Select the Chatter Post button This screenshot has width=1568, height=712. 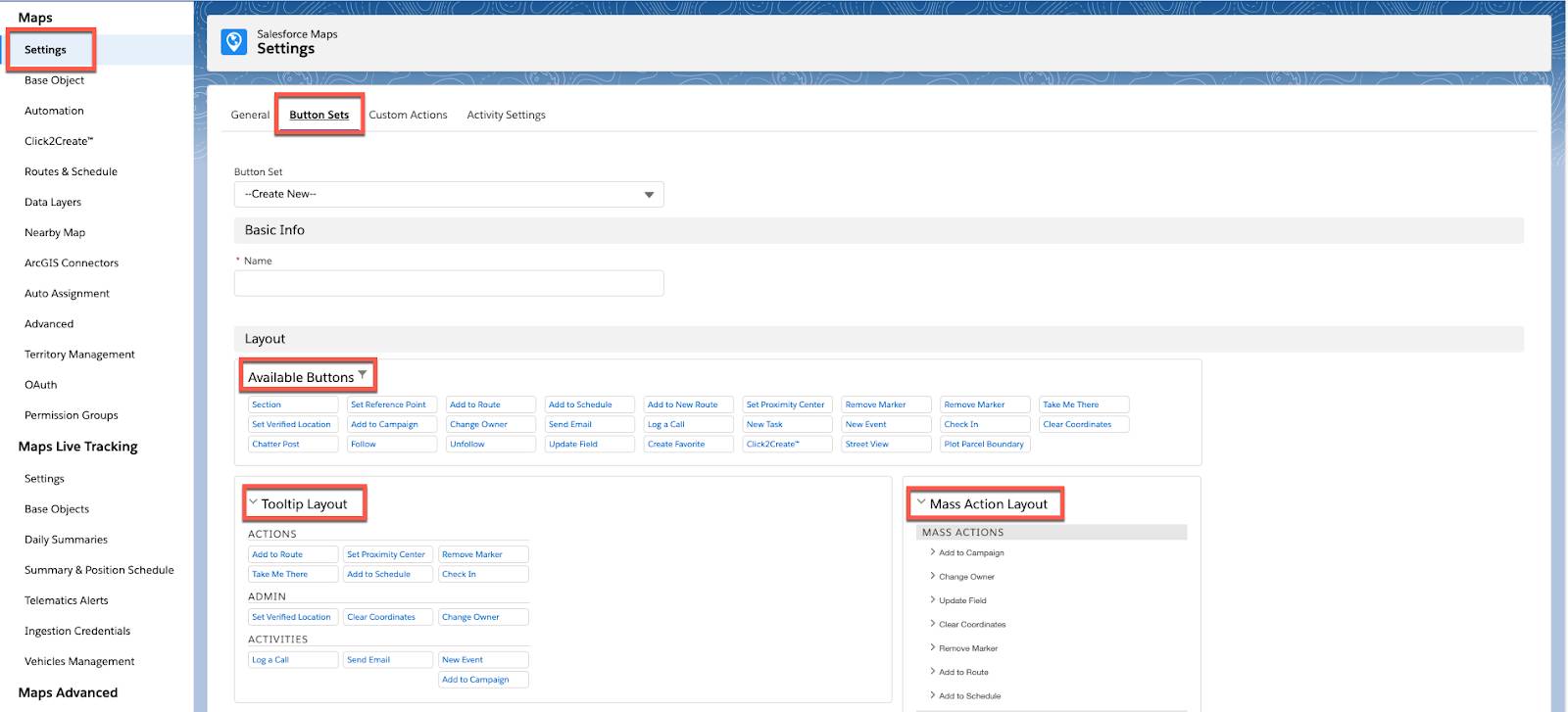pos(293,444)
